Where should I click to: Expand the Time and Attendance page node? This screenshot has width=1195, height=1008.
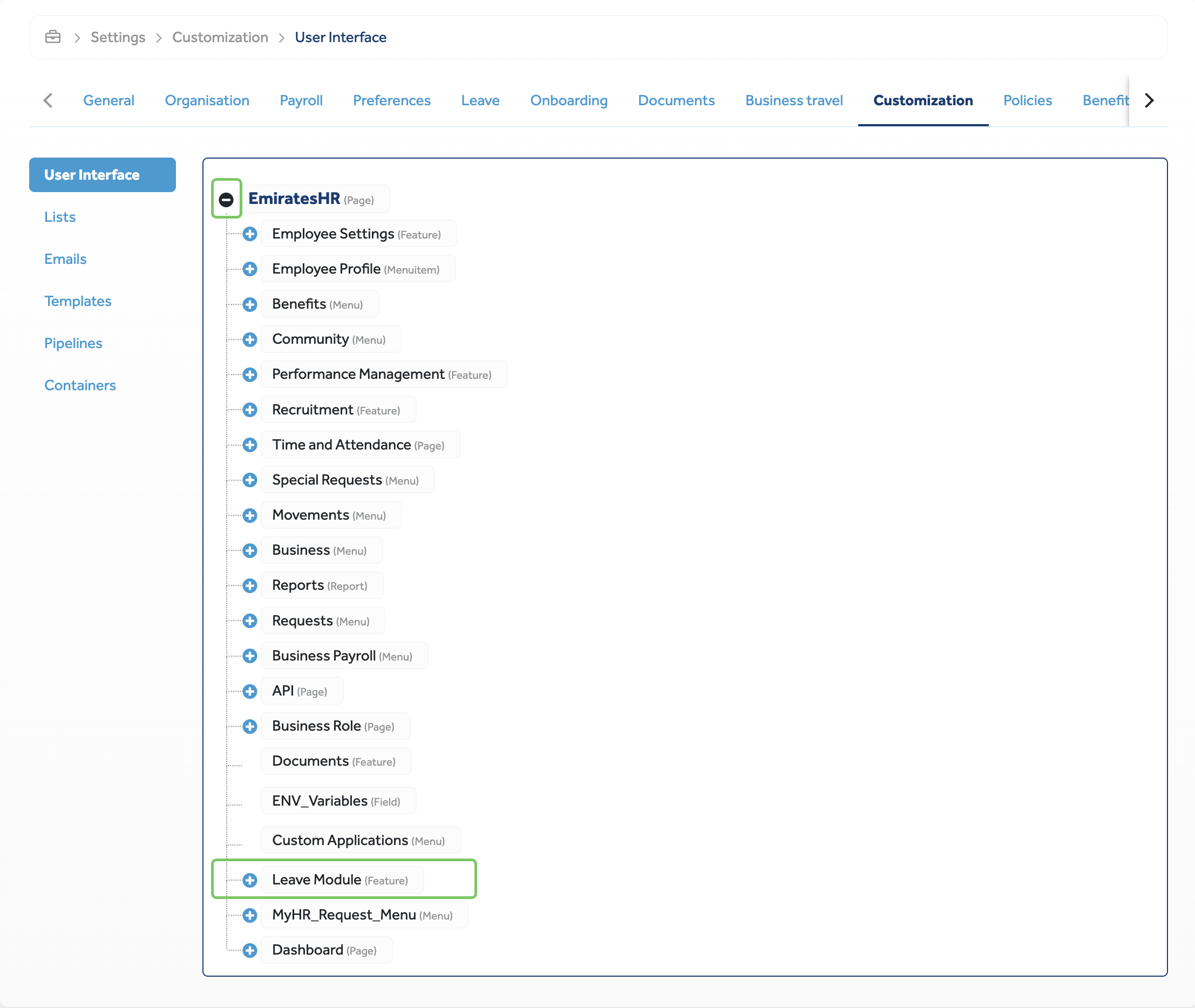[250, 445]
